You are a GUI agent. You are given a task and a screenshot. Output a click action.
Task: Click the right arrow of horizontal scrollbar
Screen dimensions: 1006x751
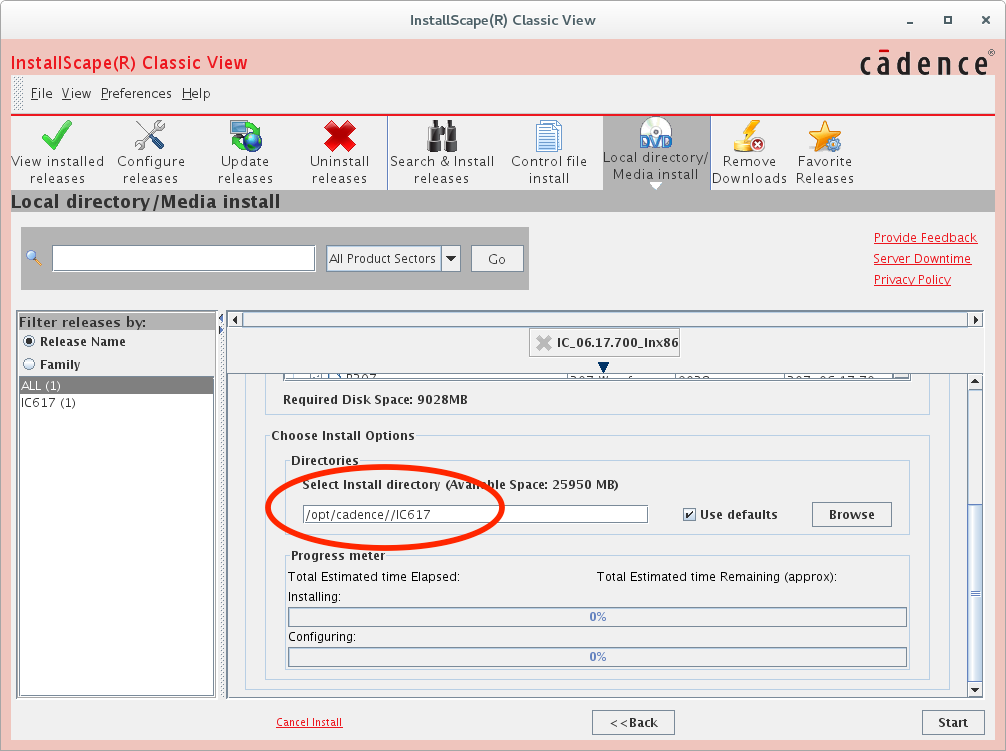[975, 319]
